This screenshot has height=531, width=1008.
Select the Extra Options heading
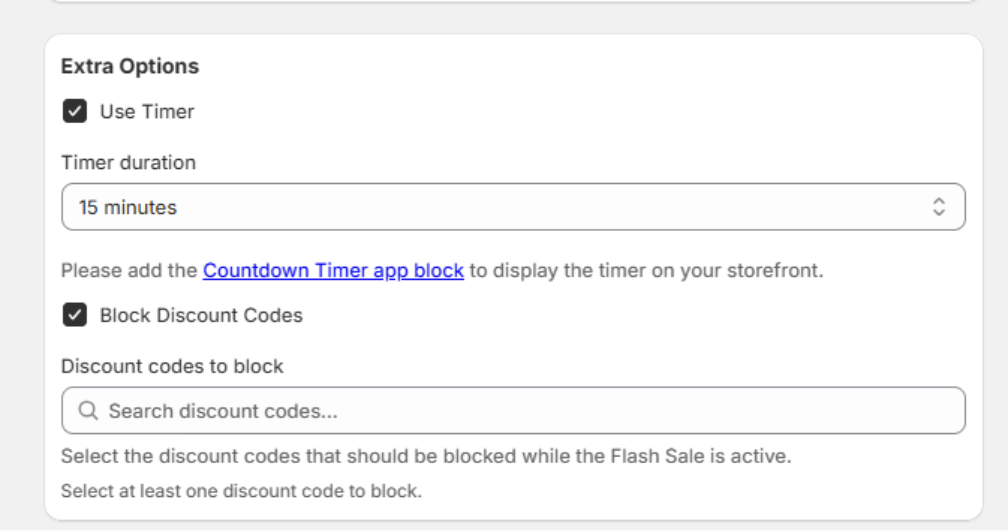click(x=130, y=66)
